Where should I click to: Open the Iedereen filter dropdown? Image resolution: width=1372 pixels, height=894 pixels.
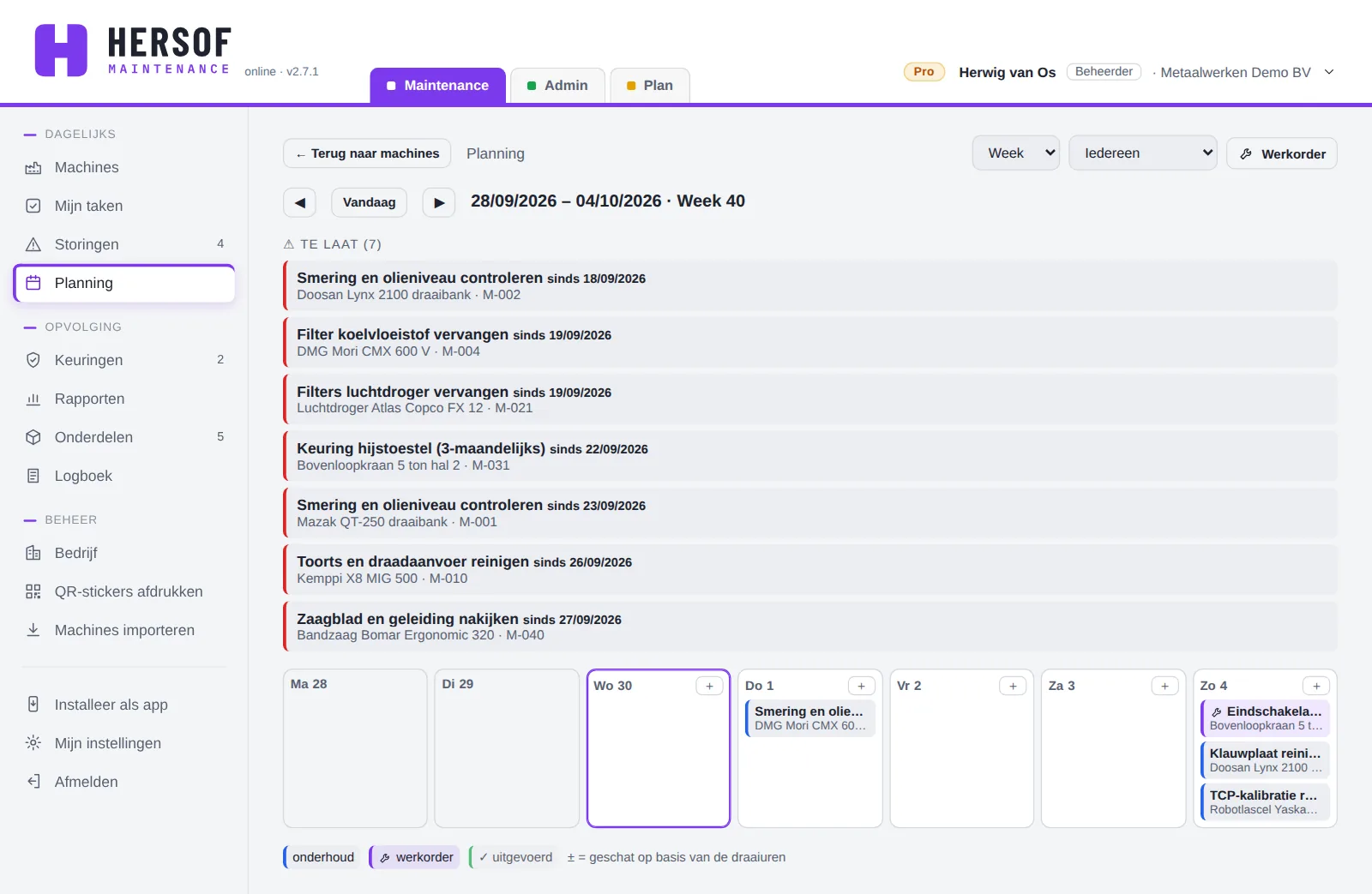1143,153
